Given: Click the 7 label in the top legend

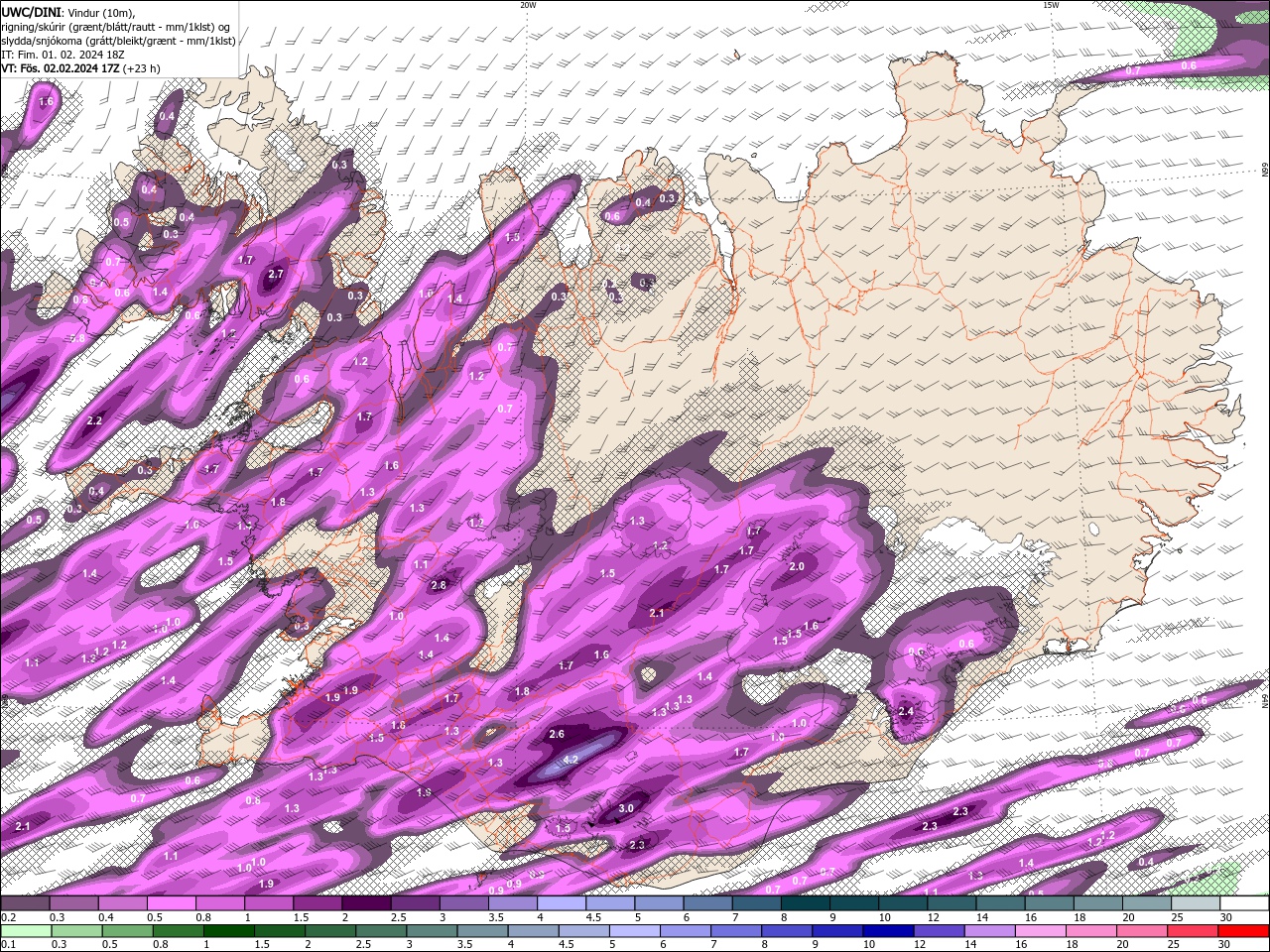Looking at the screenshot, I should [733, 917].
